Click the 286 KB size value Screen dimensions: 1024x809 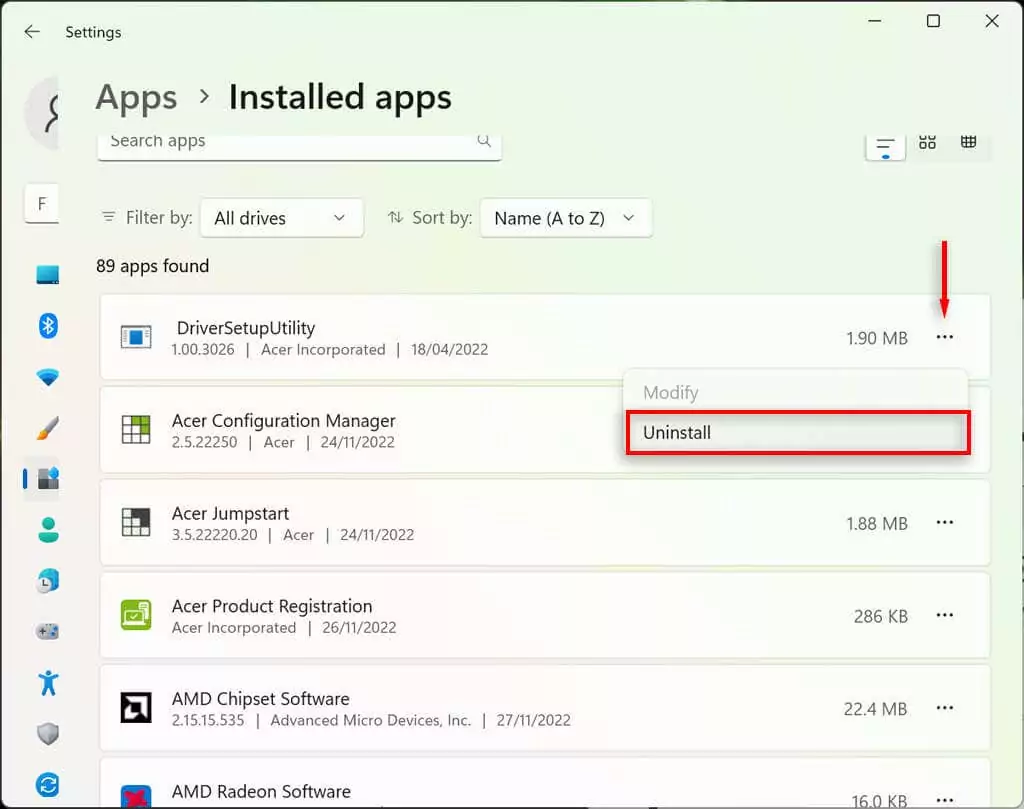click(x=880, y=616)
